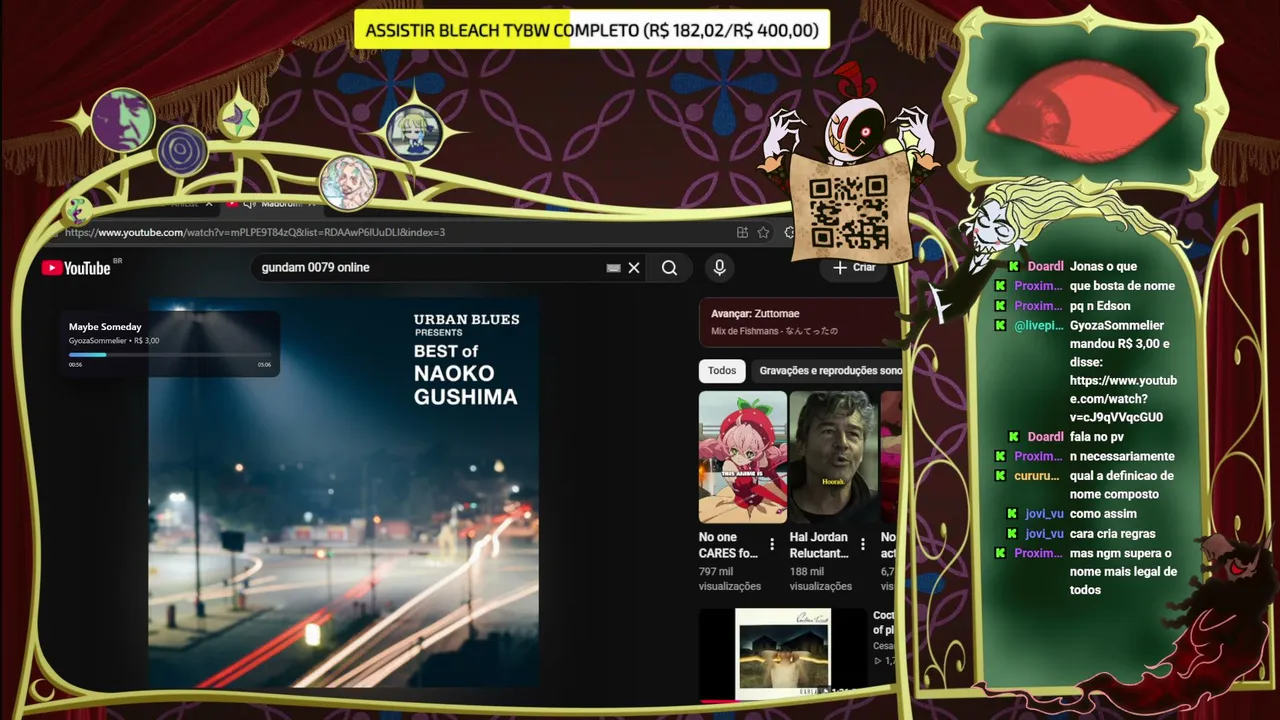Viewport: 1280px width, 720px height.
Task: Open the album cover video thumbnail below the shorts
Action: 783,654
